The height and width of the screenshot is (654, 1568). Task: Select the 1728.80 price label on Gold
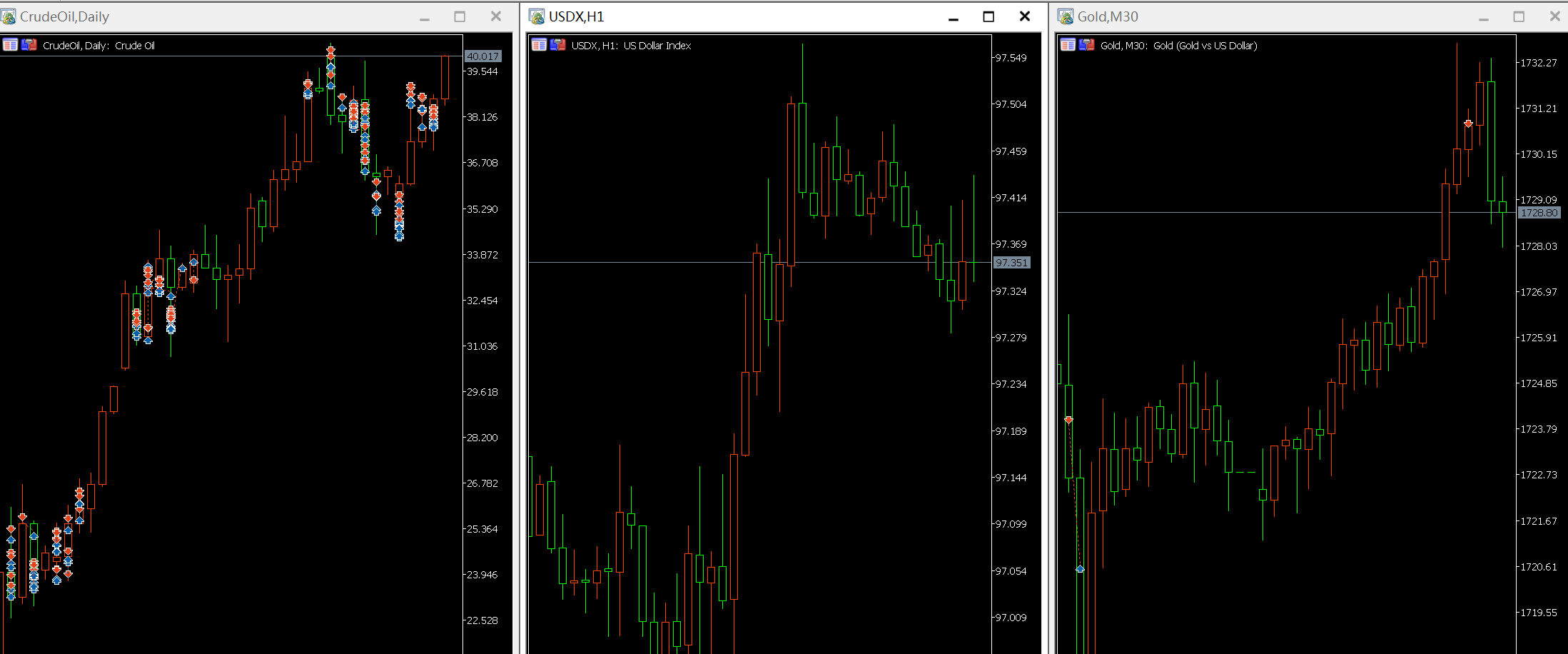click(1539, 213)
